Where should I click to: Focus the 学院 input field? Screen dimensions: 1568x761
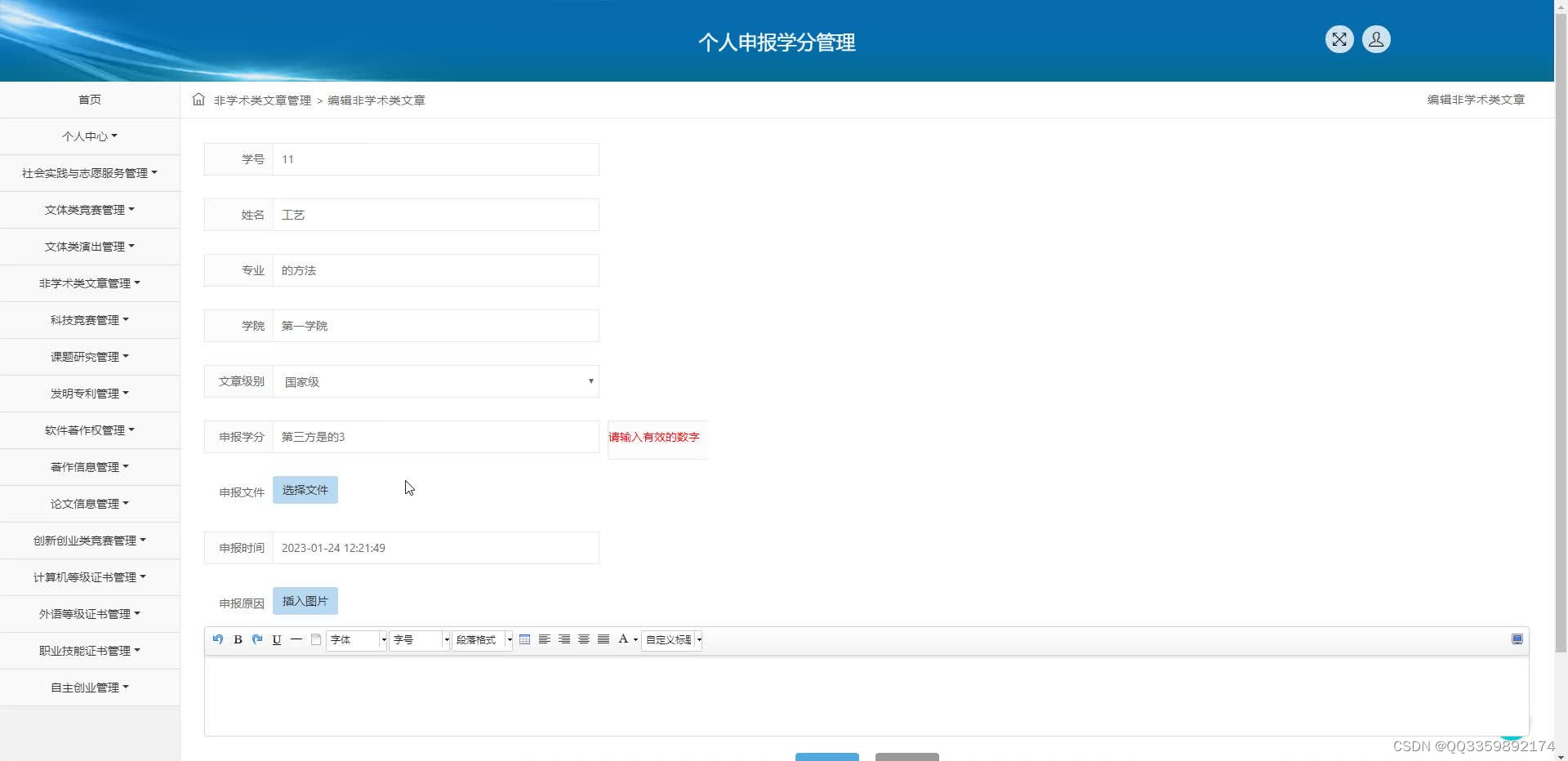tap(436, 326)
